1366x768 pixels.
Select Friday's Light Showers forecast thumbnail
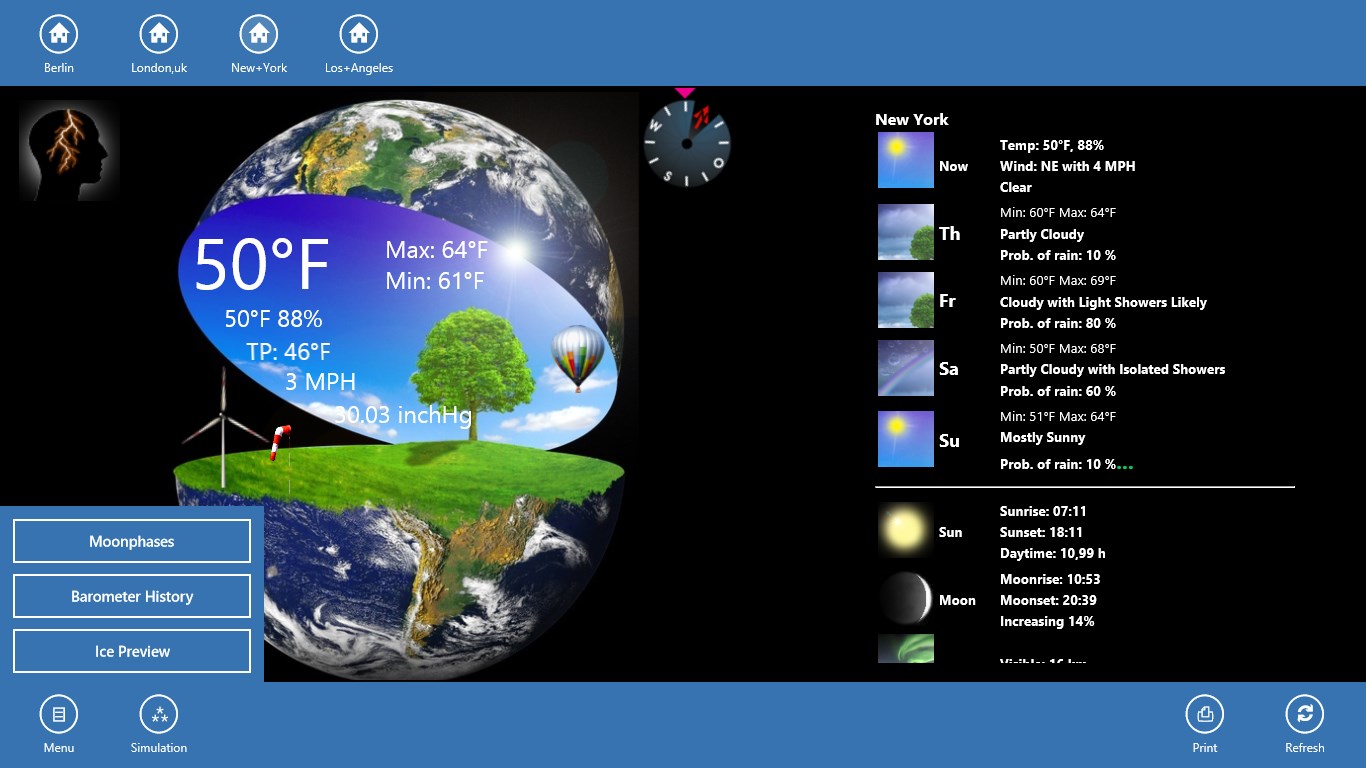coord(905,300)
